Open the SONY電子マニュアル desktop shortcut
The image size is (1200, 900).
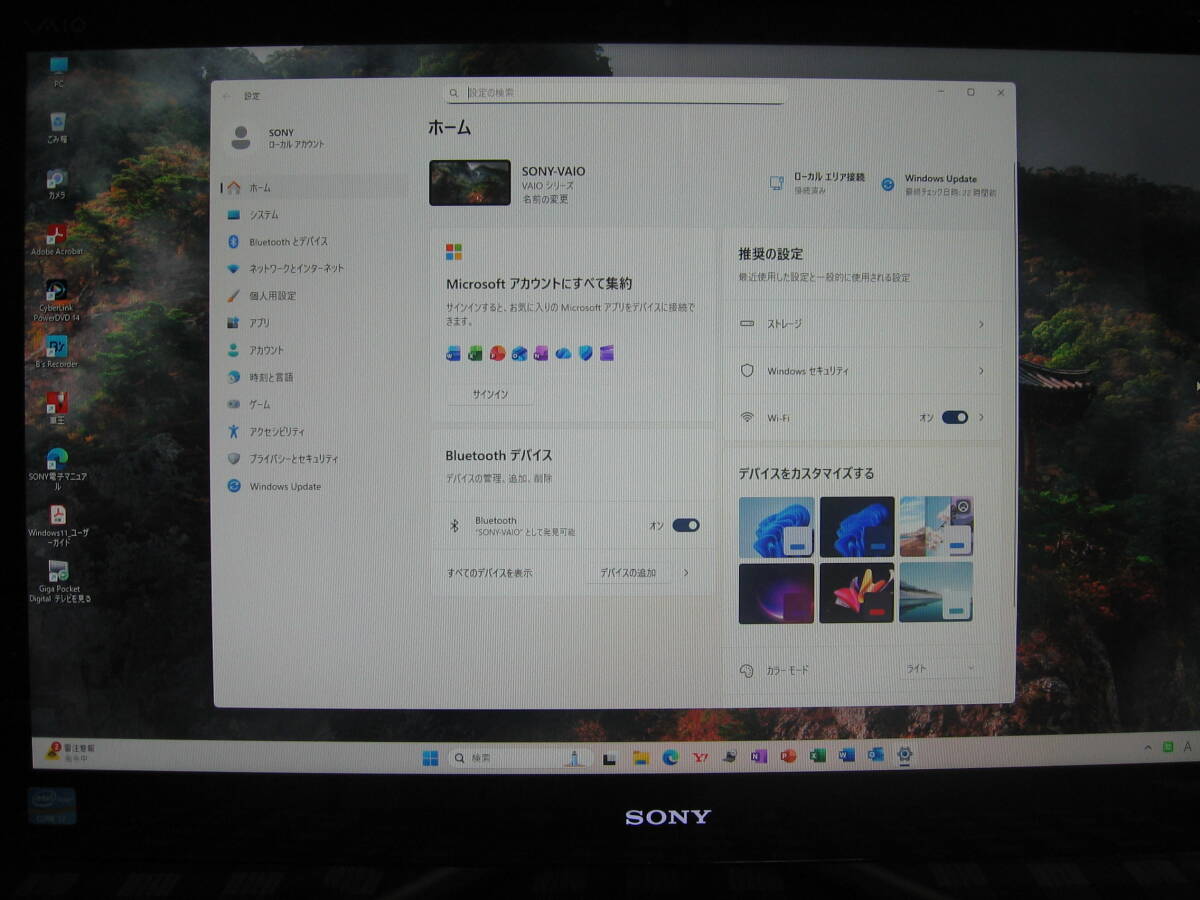pos(57,468)
